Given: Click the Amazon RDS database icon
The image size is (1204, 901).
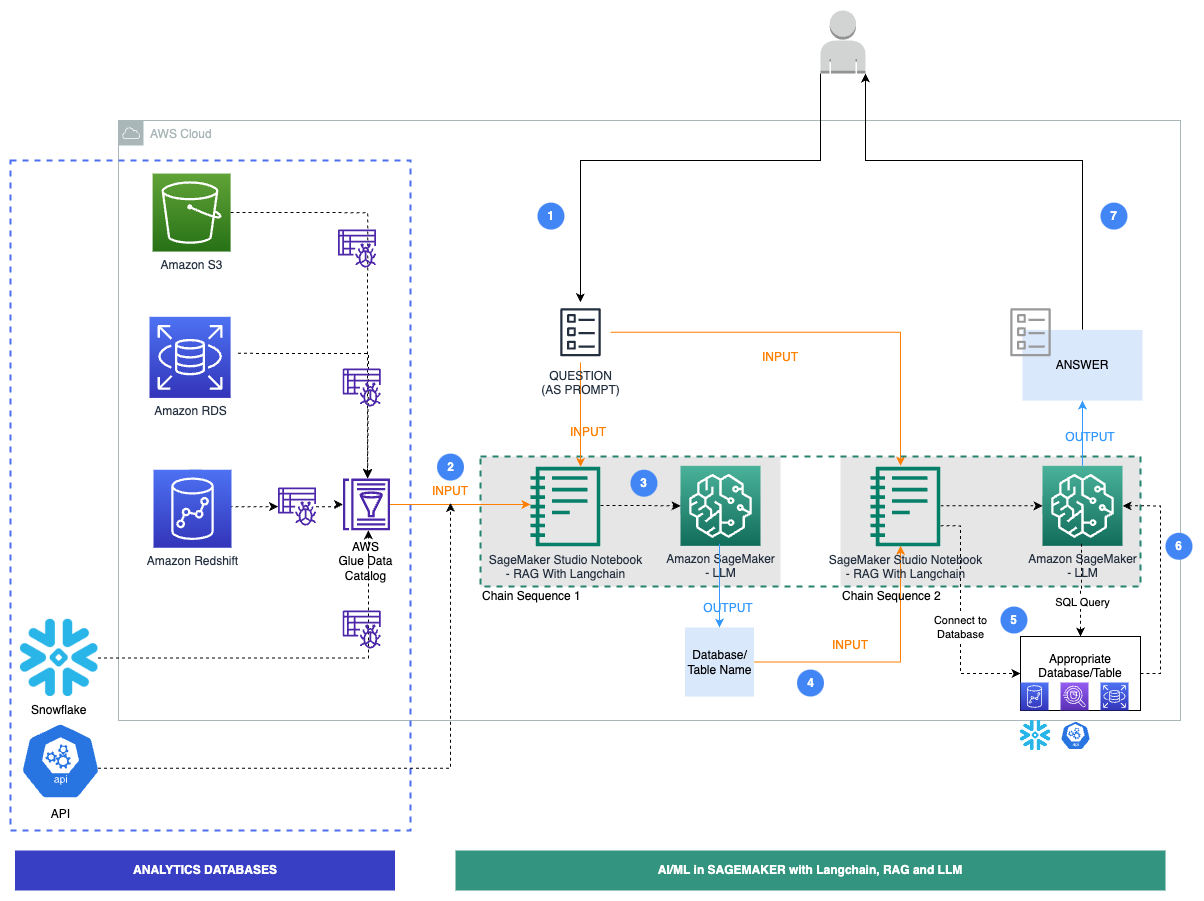Looking at the screenshot, I should click(190, 357).
